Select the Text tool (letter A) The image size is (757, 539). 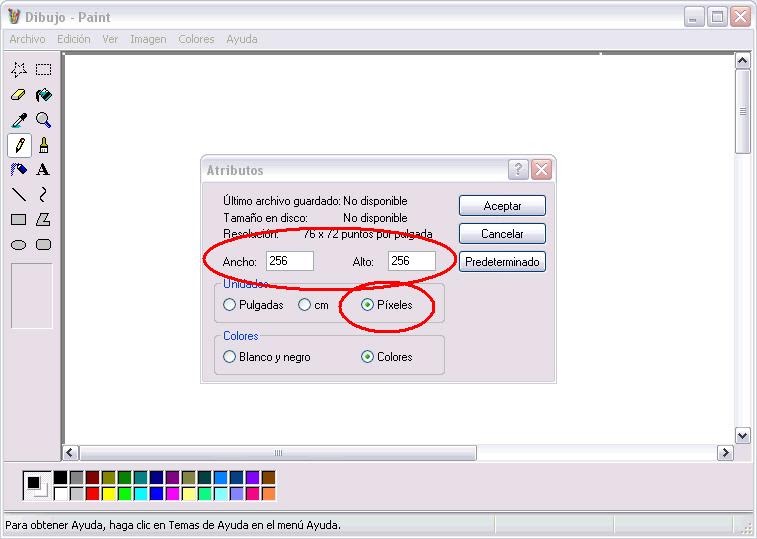(43, 170)
